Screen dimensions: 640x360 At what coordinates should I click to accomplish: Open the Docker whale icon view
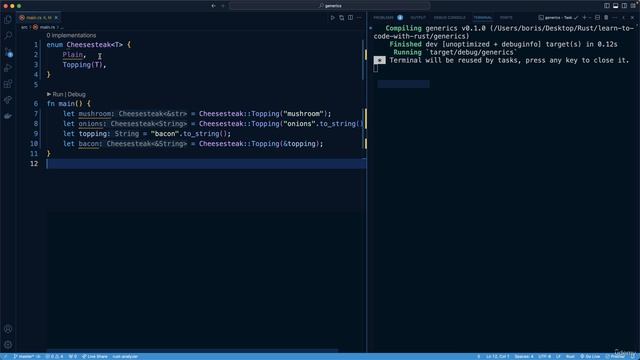click(8, 116)
